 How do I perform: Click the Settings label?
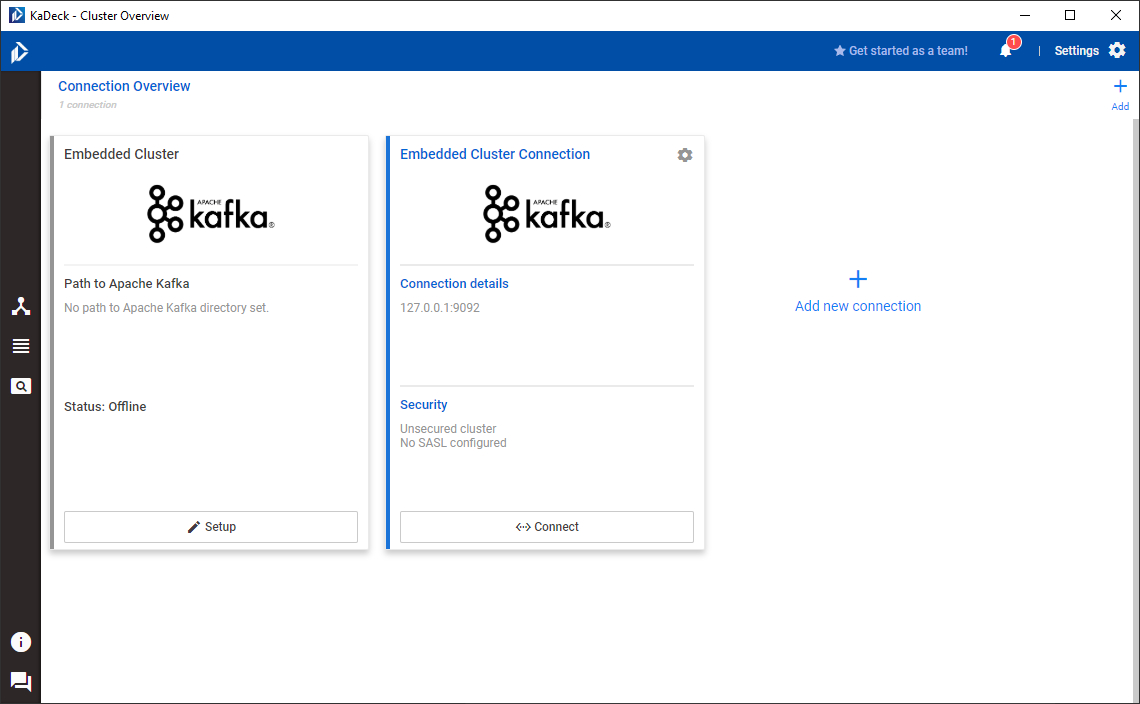[x=1076, y=50]
